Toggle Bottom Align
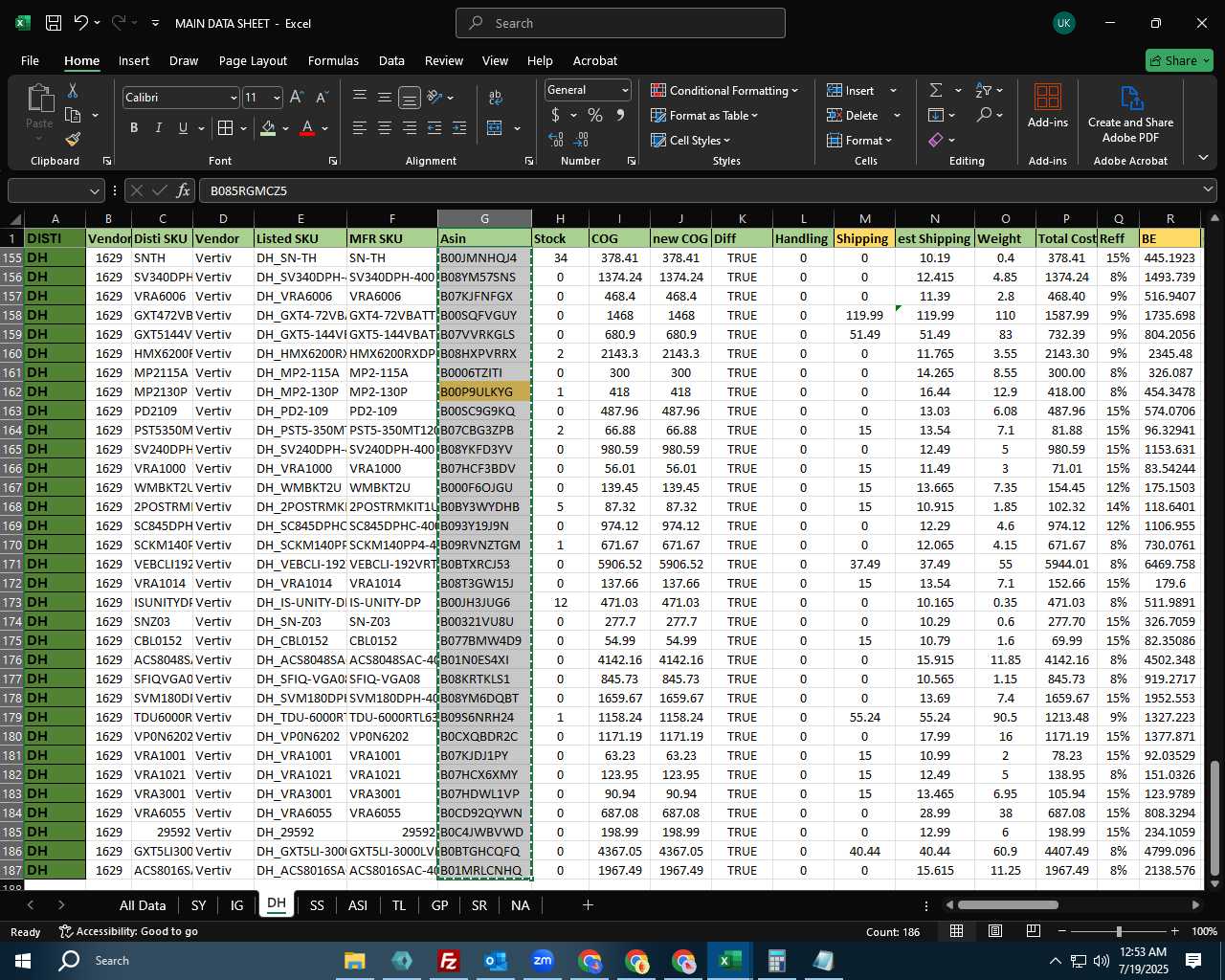Viewport: 1225px width, 980px height. (410, 98)
